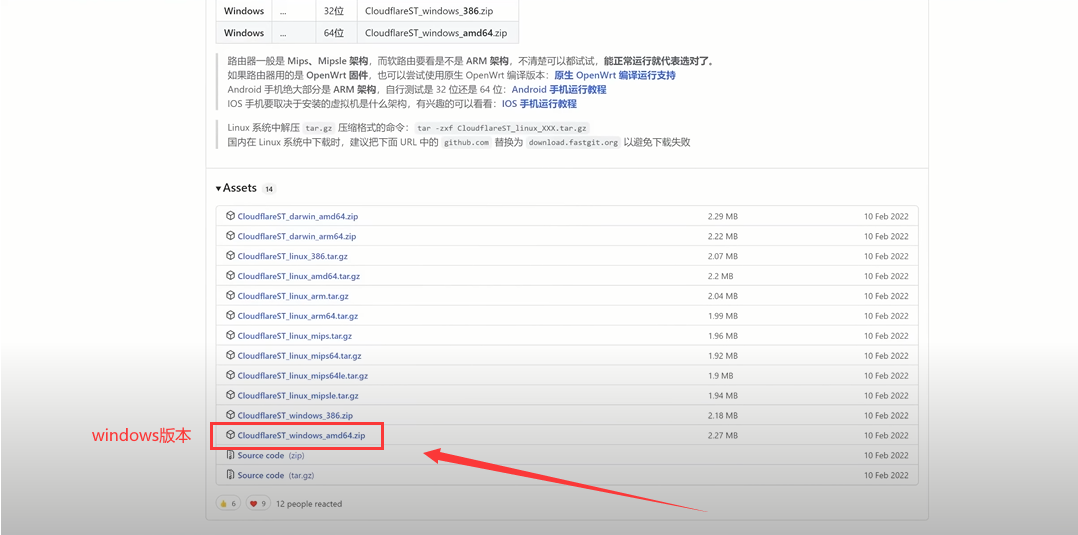Download CloudflareST_linux_arm.tar.gz
1078x535 pixels.
tap(293, 296)
